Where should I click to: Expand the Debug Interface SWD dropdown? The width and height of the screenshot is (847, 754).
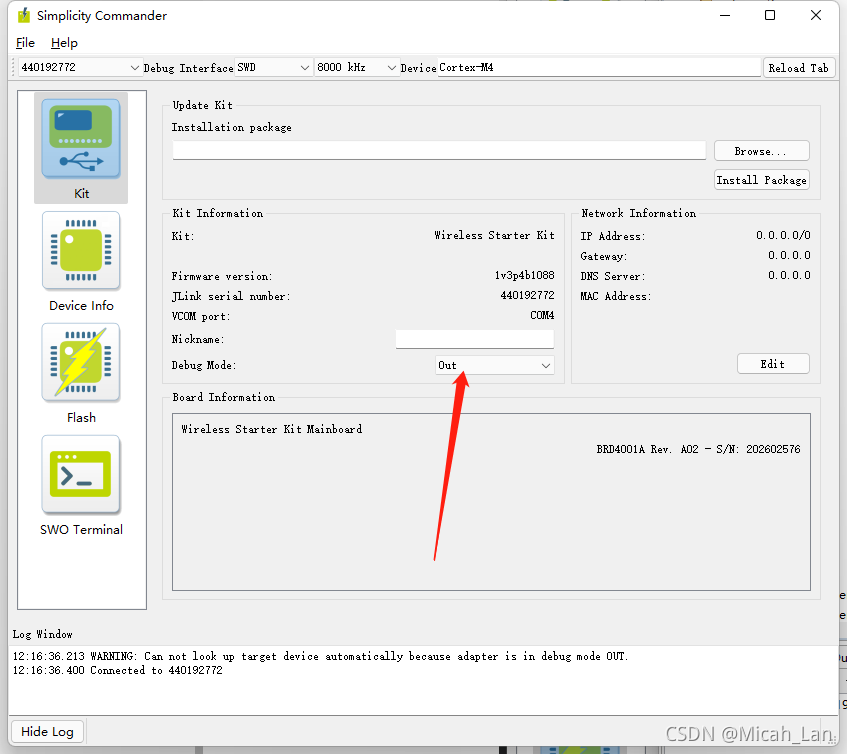click(273, 68)
